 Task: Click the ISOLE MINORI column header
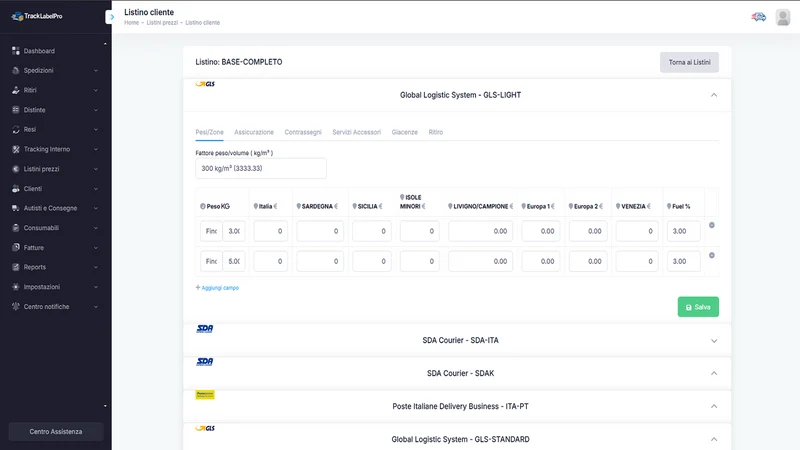coord(413,202)
